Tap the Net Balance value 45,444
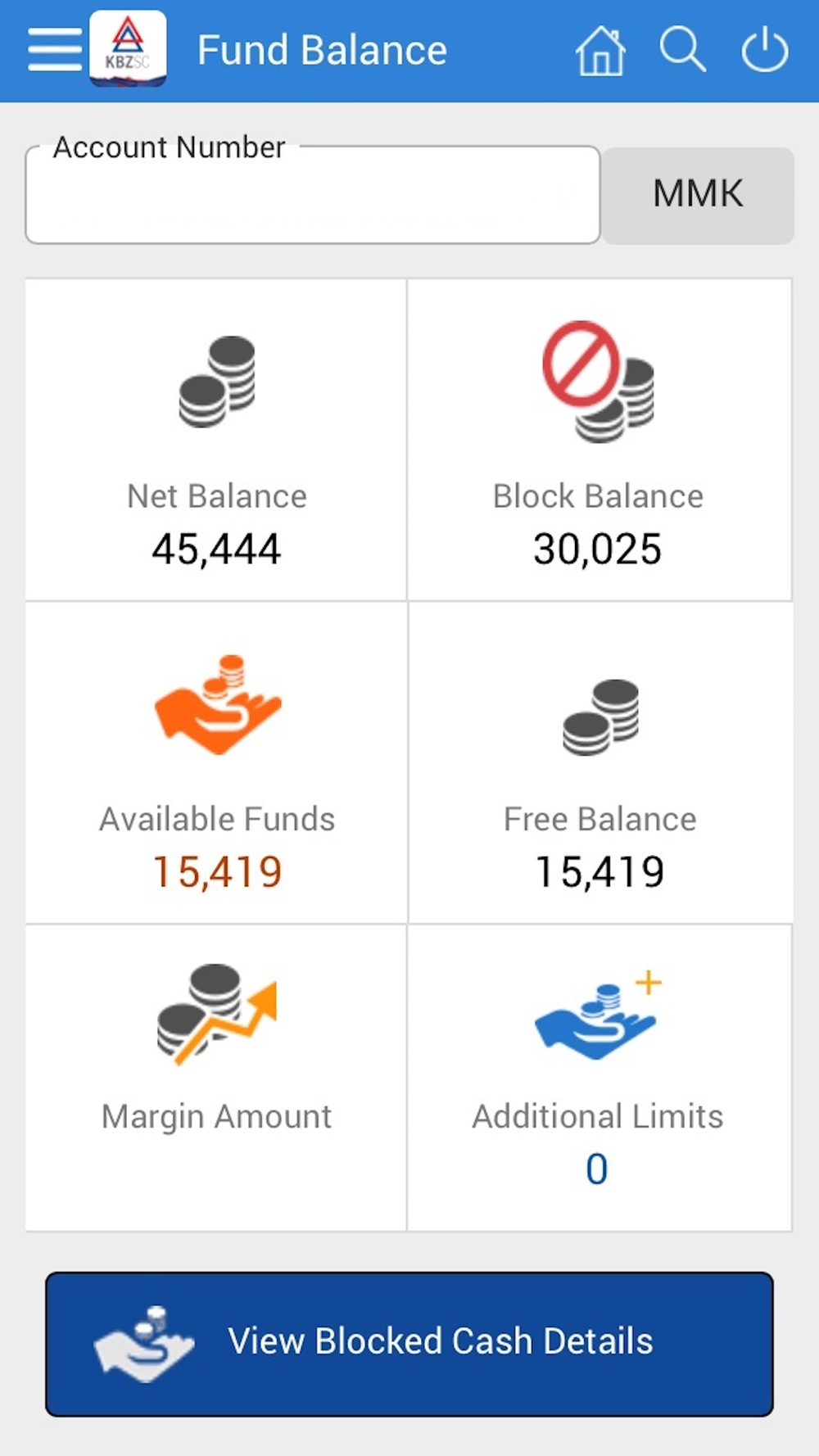This screenshot has width=819, height=1456. pos(216,549)
